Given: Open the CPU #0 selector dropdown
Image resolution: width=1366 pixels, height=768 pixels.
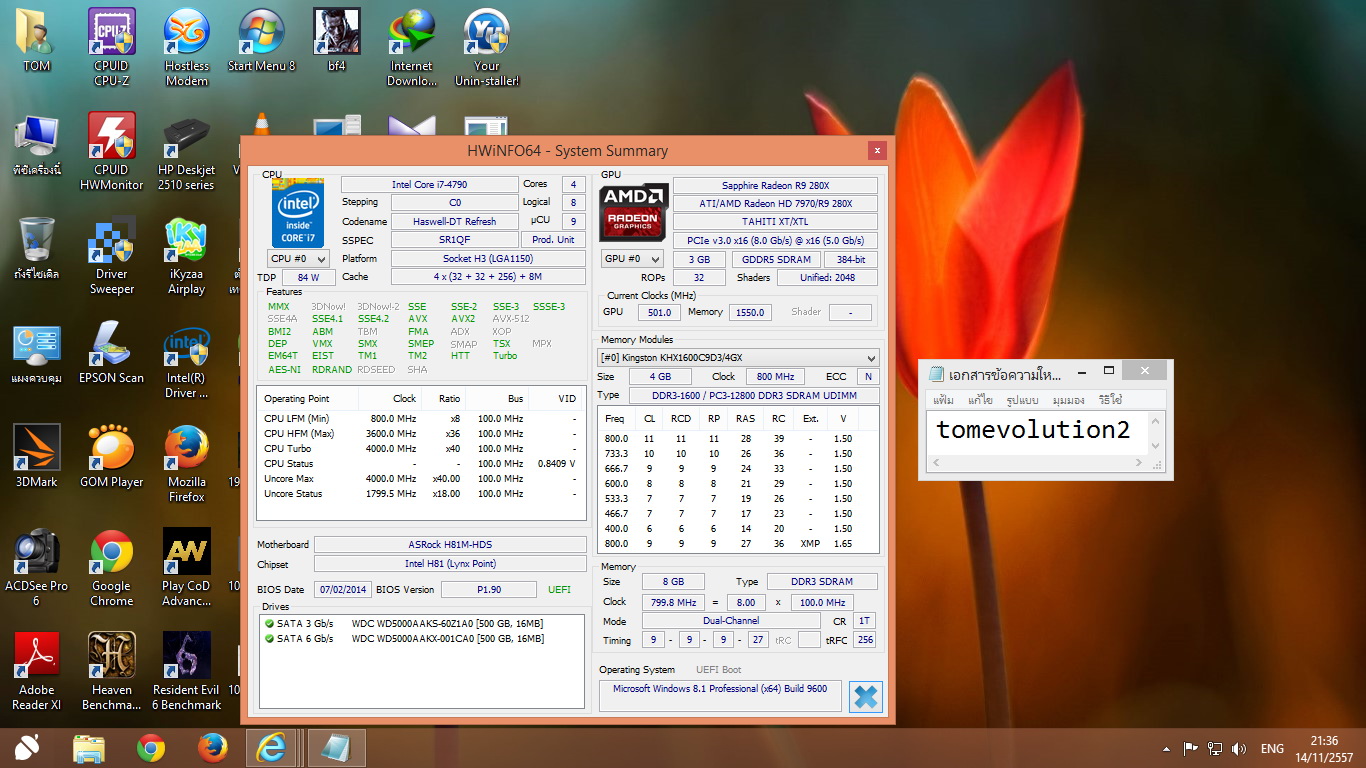Looking at the screenshot, I should (x=298, y=259).
